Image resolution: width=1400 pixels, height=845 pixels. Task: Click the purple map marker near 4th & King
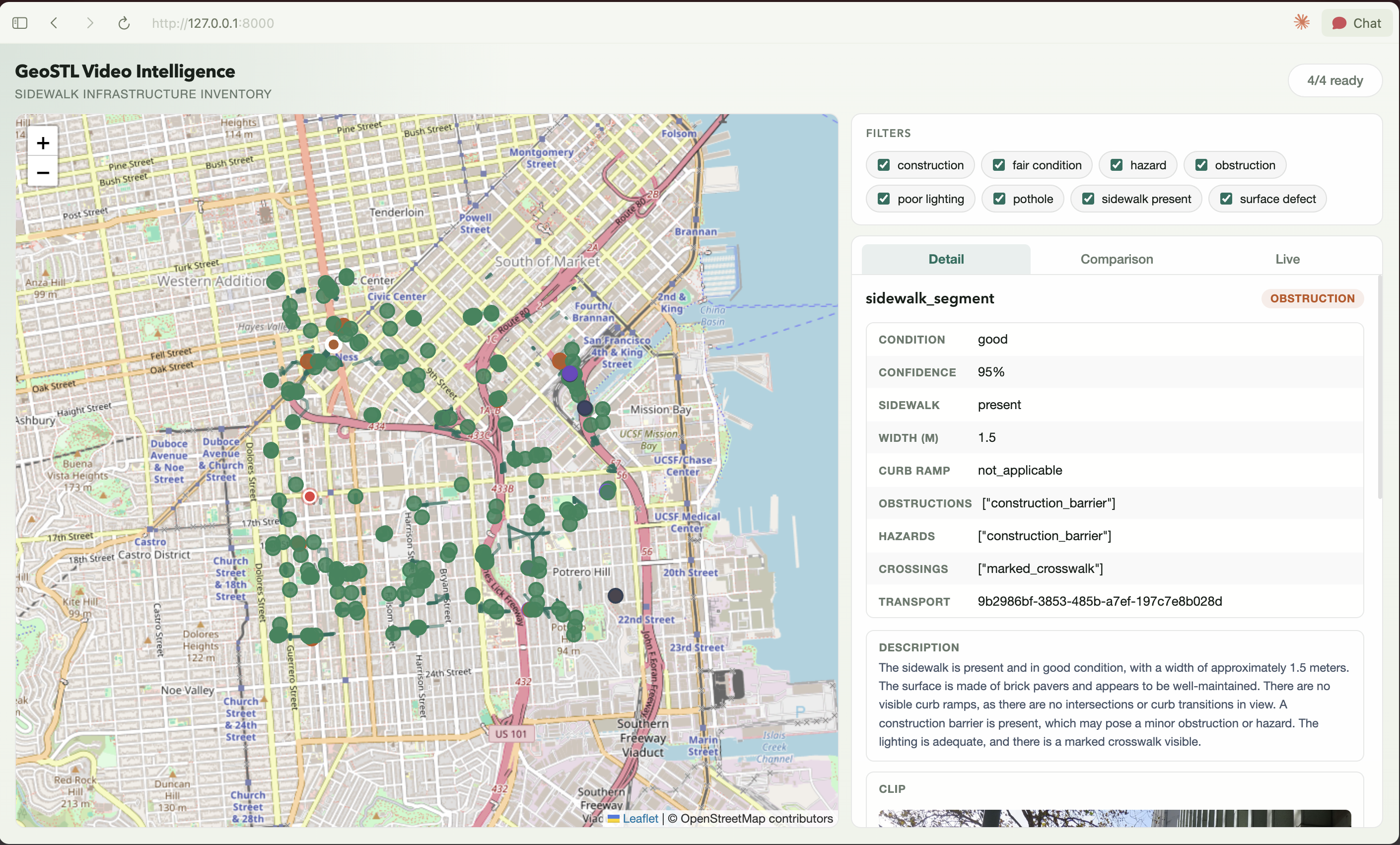tap(569, 374)
